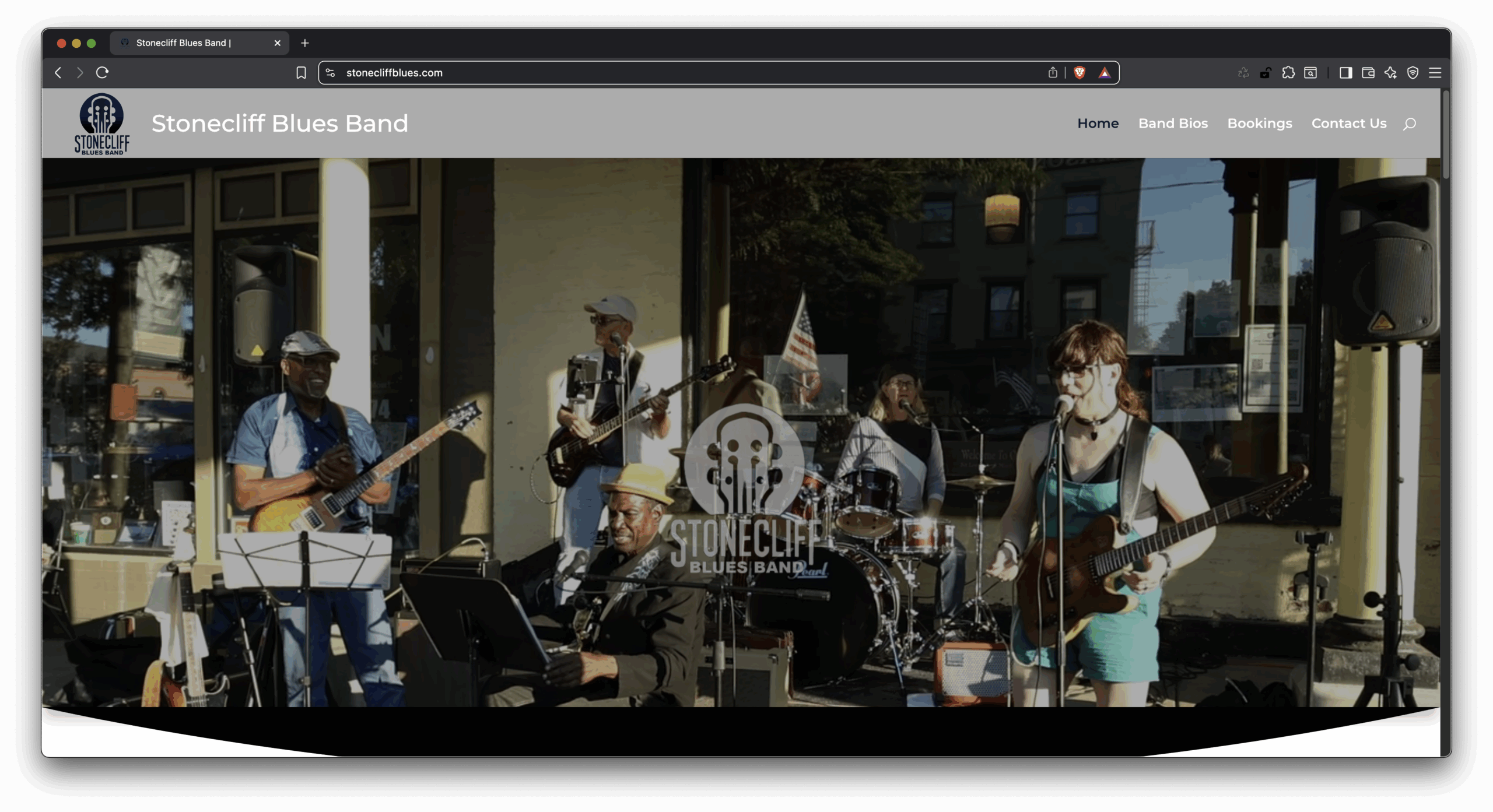The image size is (1493, 812).
Task: Switch to the Band Bios page
Action: pyautogui.click(x=1173, y=123)
